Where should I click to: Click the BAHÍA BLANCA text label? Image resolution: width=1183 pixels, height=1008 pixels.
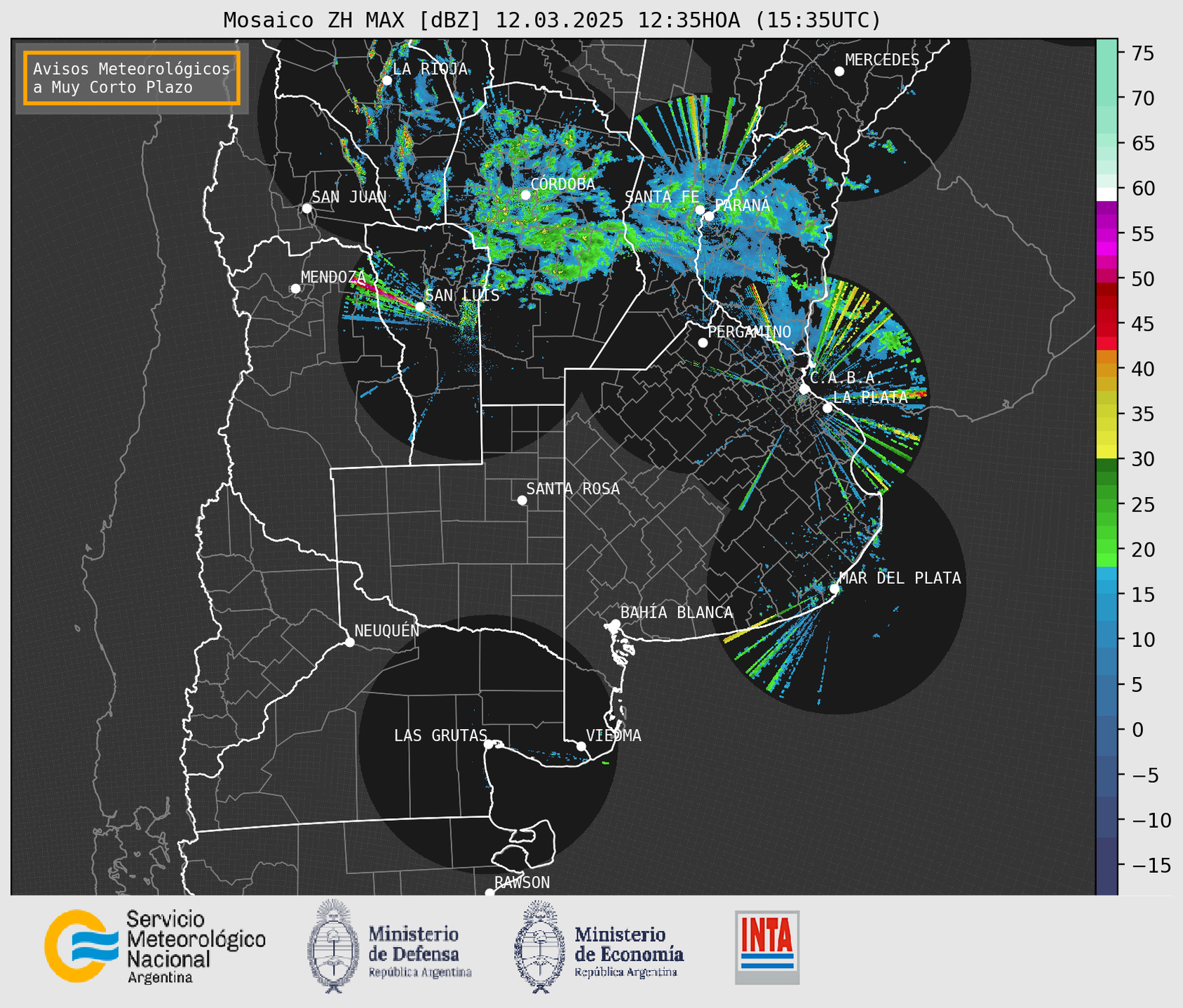tap(677, 613)
